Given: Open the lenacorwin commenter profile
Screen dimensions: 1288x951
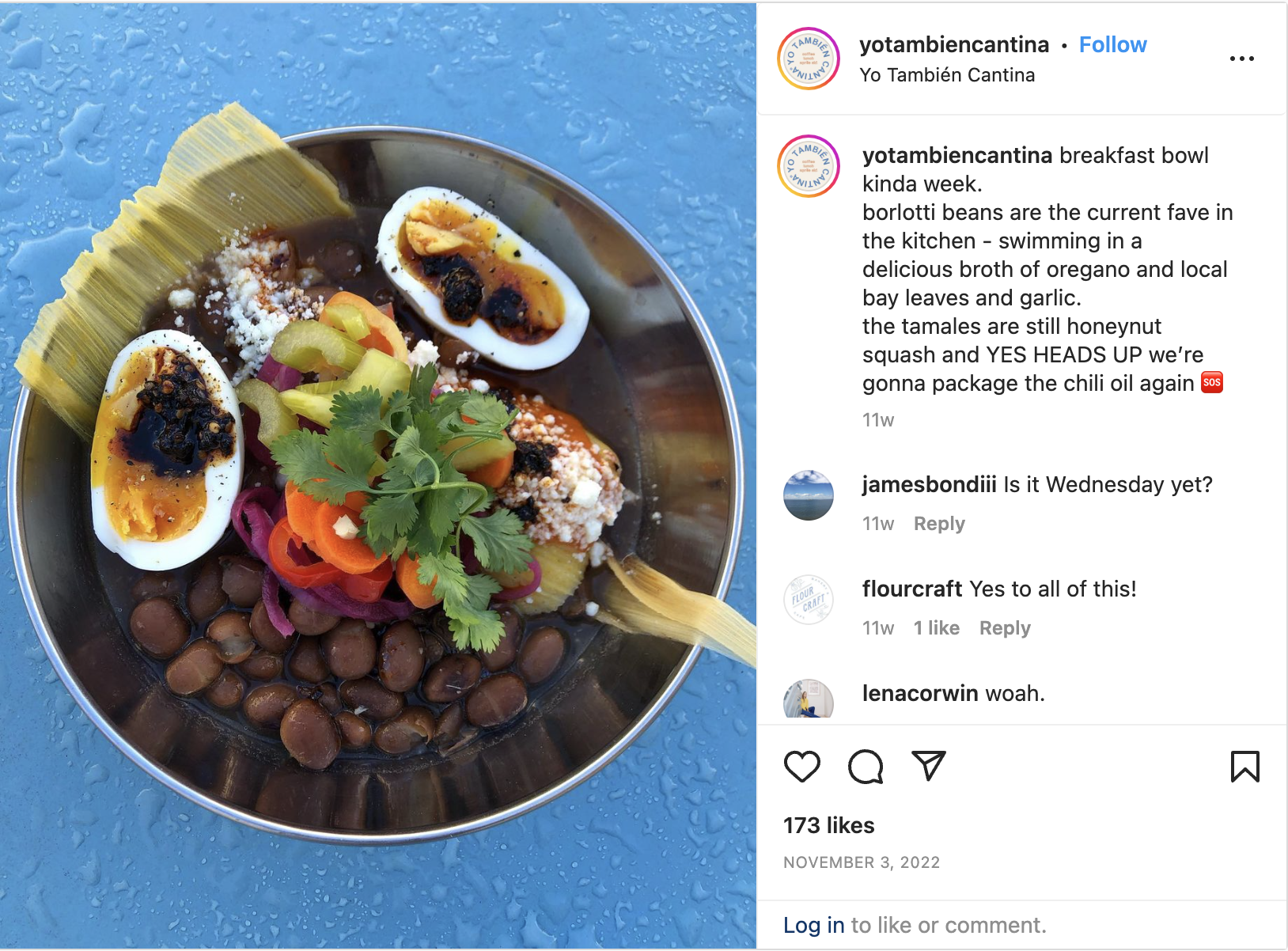Looking at the screenshot, I should (920, 693).
